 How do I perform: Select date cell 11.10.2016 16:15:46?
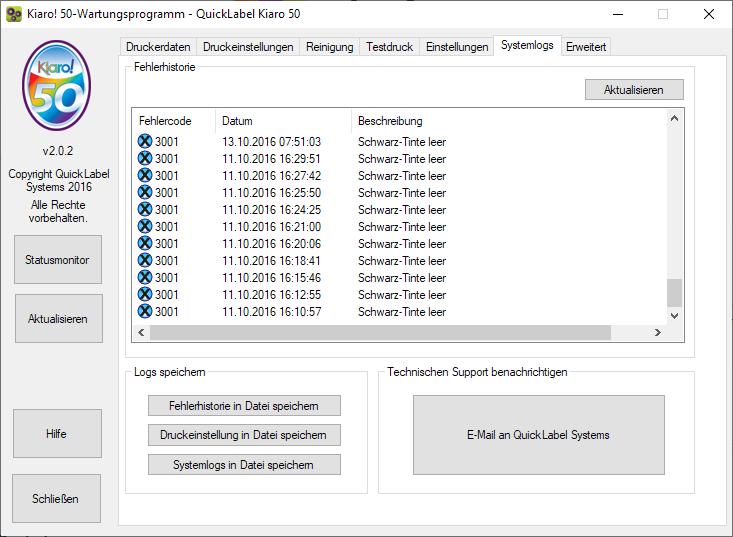(x=271, y=278)
